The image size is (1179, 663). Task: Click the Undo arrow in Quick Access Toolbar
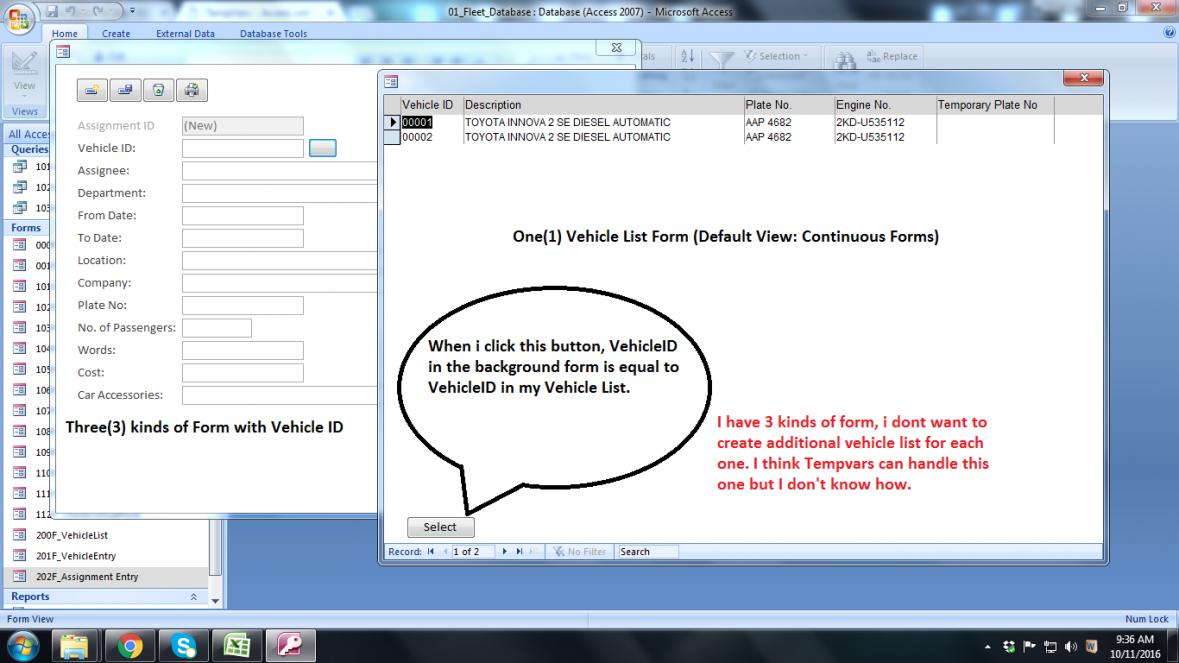coord(70,11)
